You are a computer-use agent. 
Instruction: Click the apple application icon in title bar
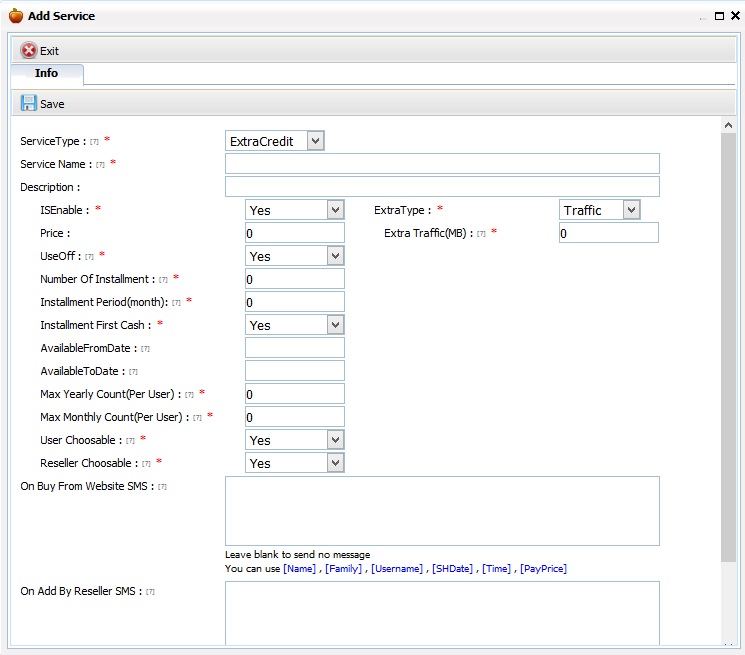(x=16, y=16)
